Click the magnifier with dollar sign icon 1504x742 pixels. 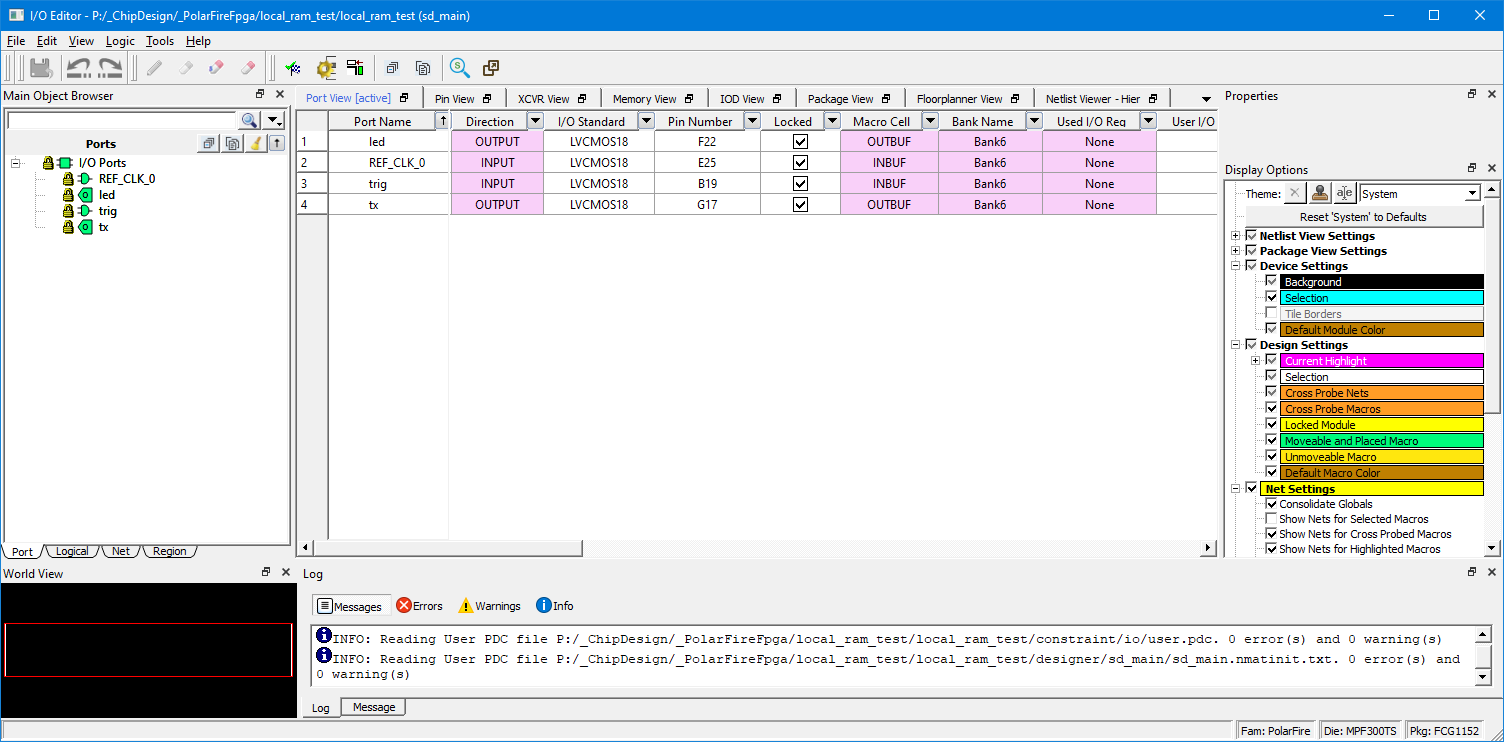pyautogui.click(x=459, y=68)
